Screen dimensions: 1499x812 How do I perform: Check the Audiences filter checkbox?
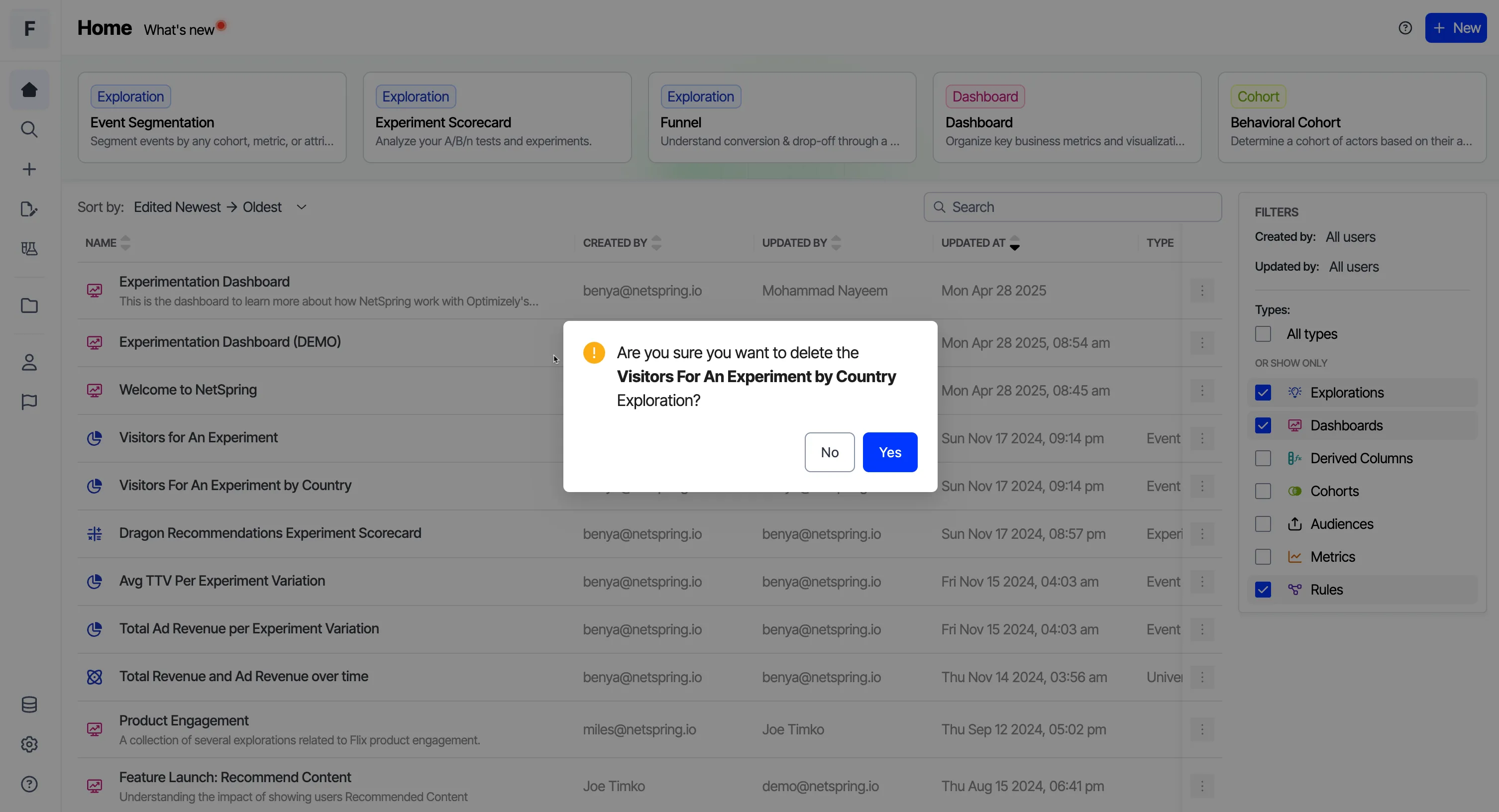1263,524
